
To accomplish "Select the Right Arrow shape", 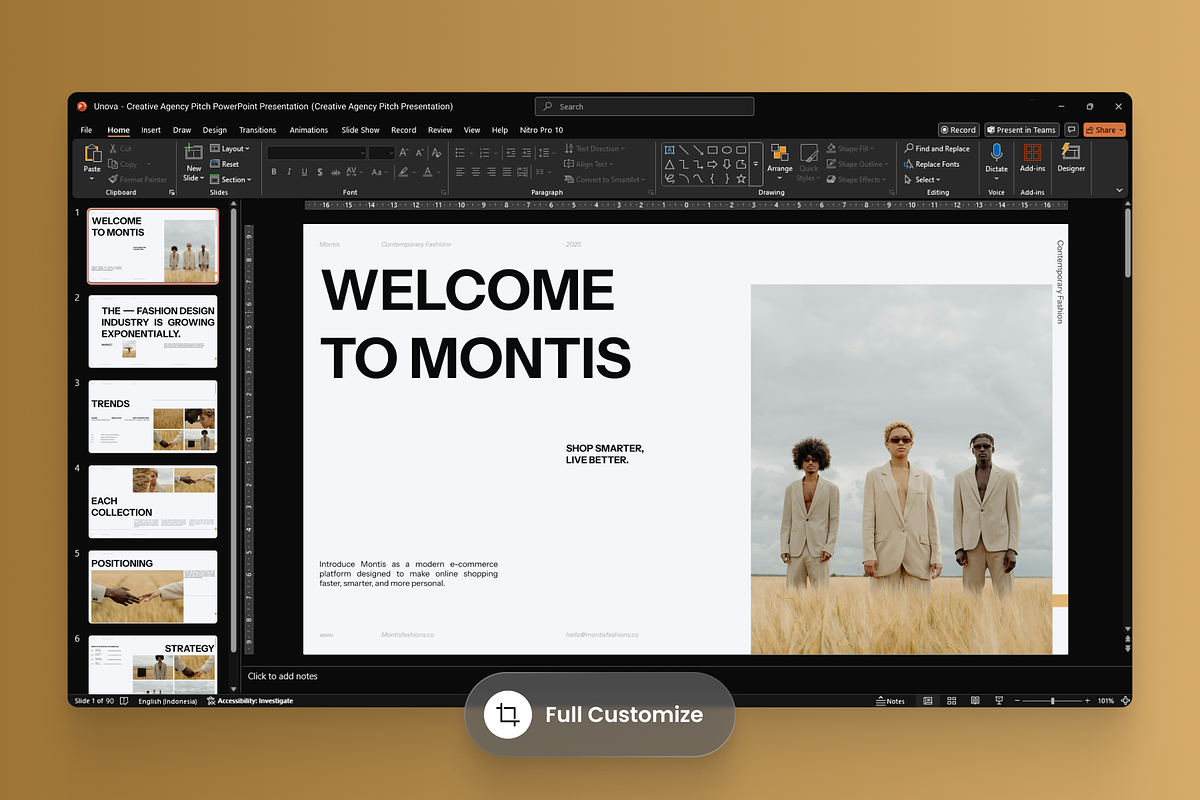I will [712, 164].
